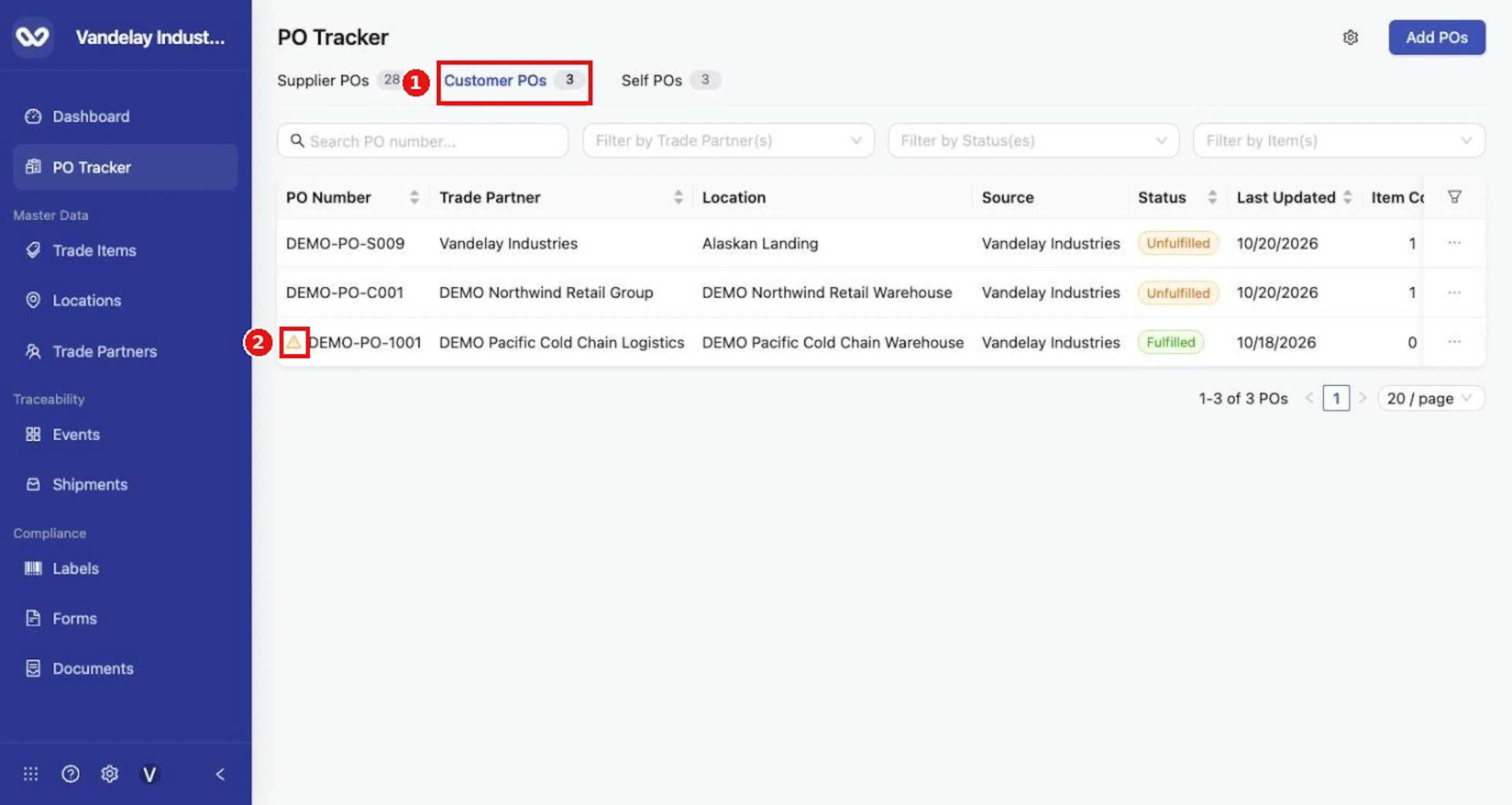Screen dimensions: 1512x805
Task: Collapse the sidebar with the chevron
Action: click(x=220, y=774)
